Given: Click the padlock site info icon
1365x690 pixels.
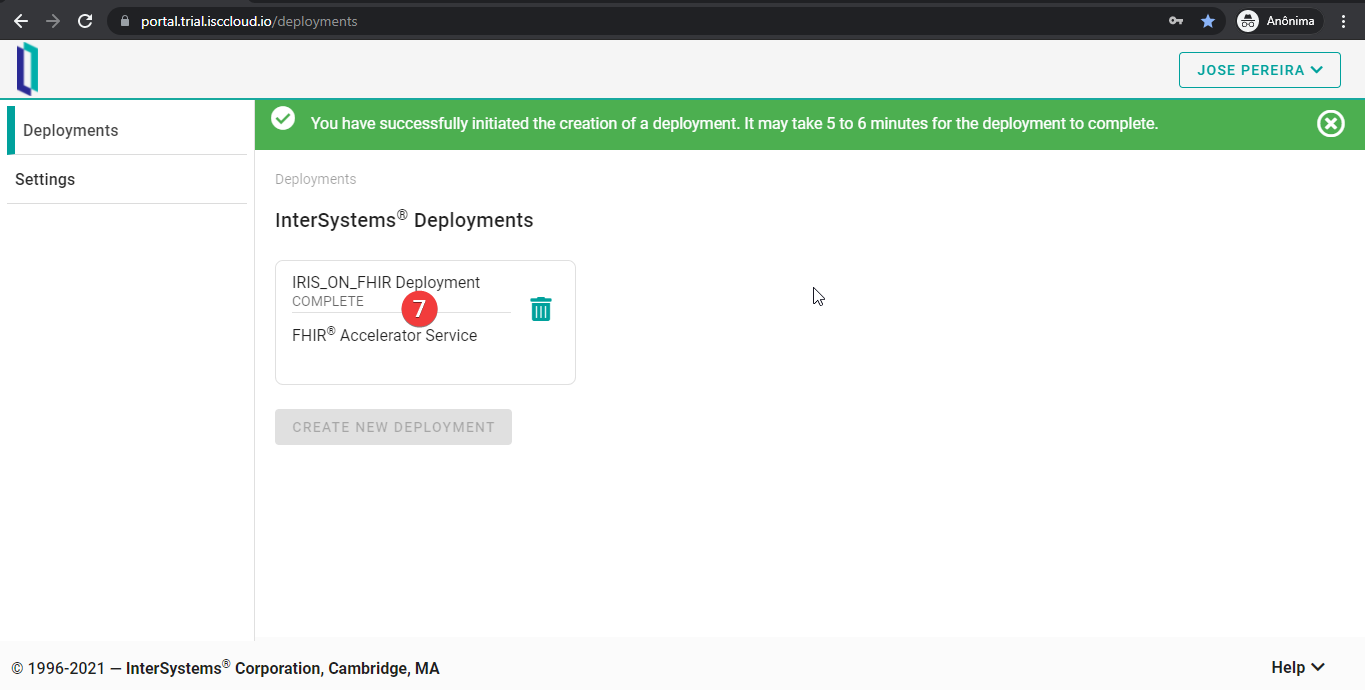Looking at the screenshot, I should point(125,21).
